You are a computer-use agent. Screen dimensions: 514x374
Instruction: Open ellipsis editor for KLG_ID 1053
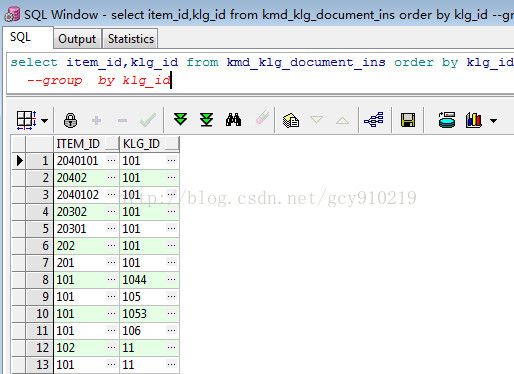[x=172, y=314]
